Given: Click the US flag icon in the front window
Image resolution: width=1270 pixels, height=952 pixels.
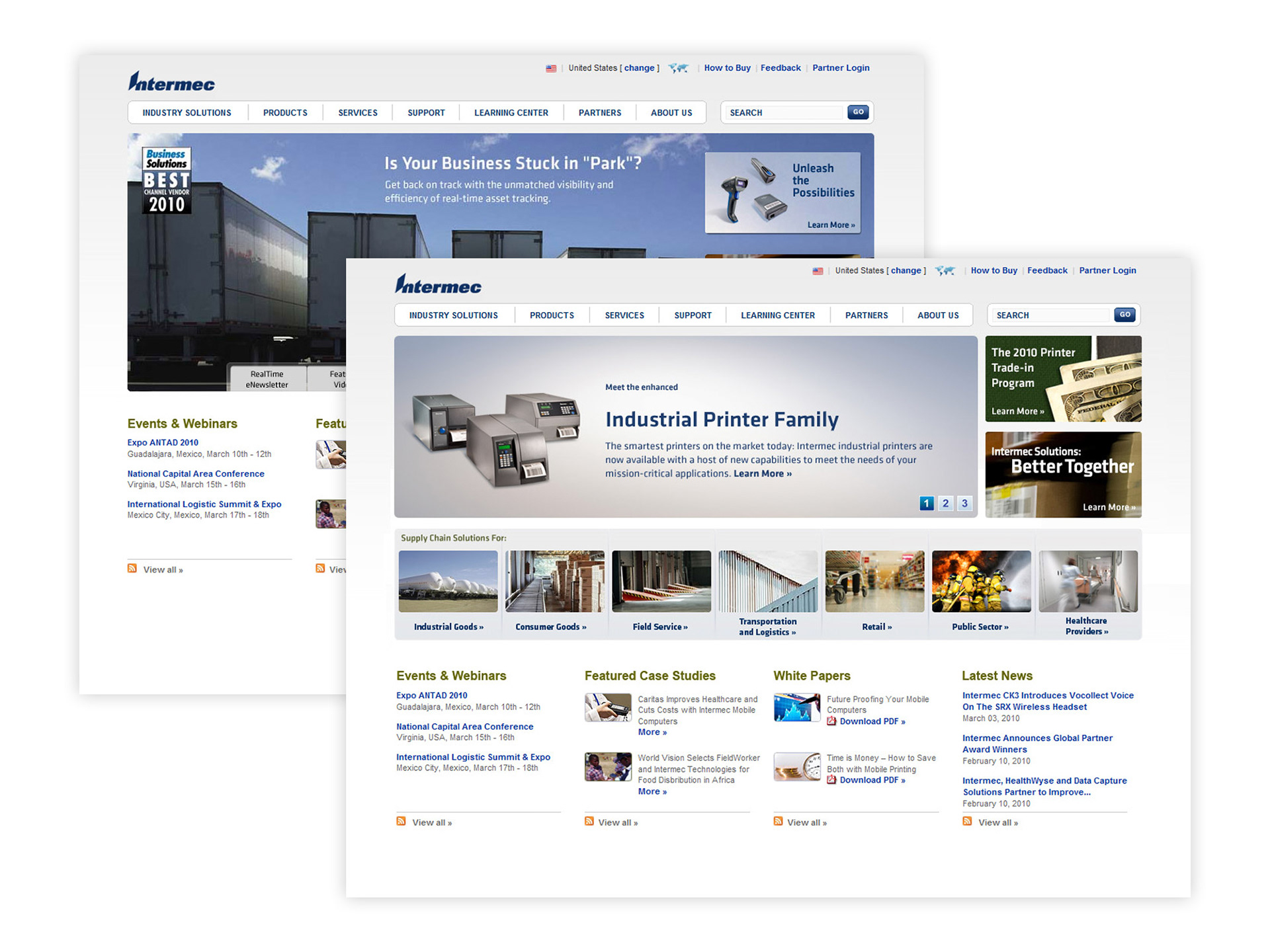Looking at the screenshot, I should click(818, 271).
